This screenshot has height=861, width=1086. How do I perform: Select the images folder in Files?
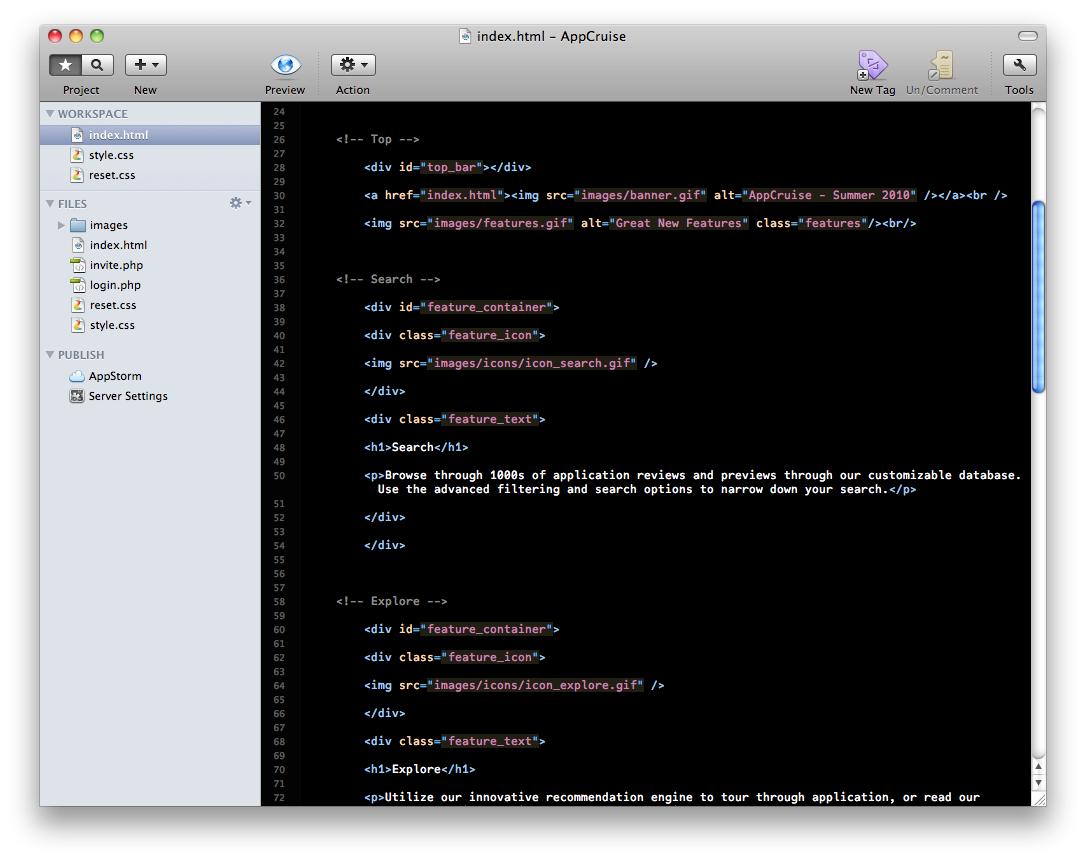[150, 225]
